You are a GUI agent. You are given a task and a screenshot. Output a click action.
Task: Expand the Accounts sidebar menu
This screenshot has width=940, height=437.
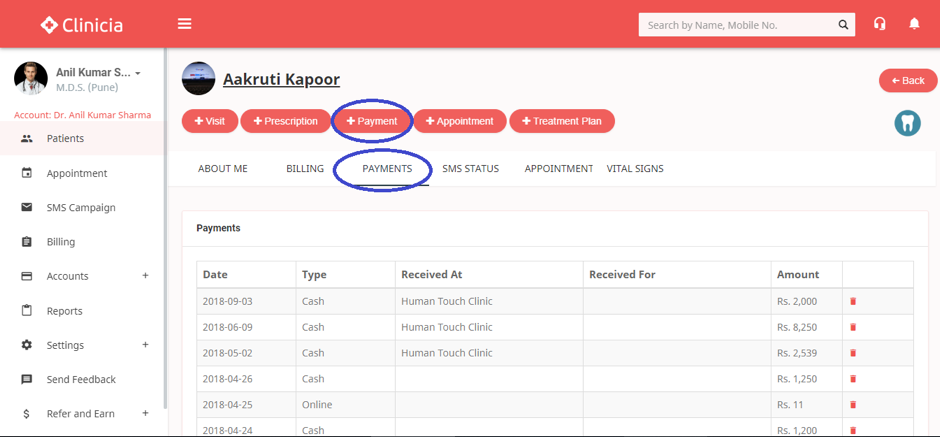point(145,276)
